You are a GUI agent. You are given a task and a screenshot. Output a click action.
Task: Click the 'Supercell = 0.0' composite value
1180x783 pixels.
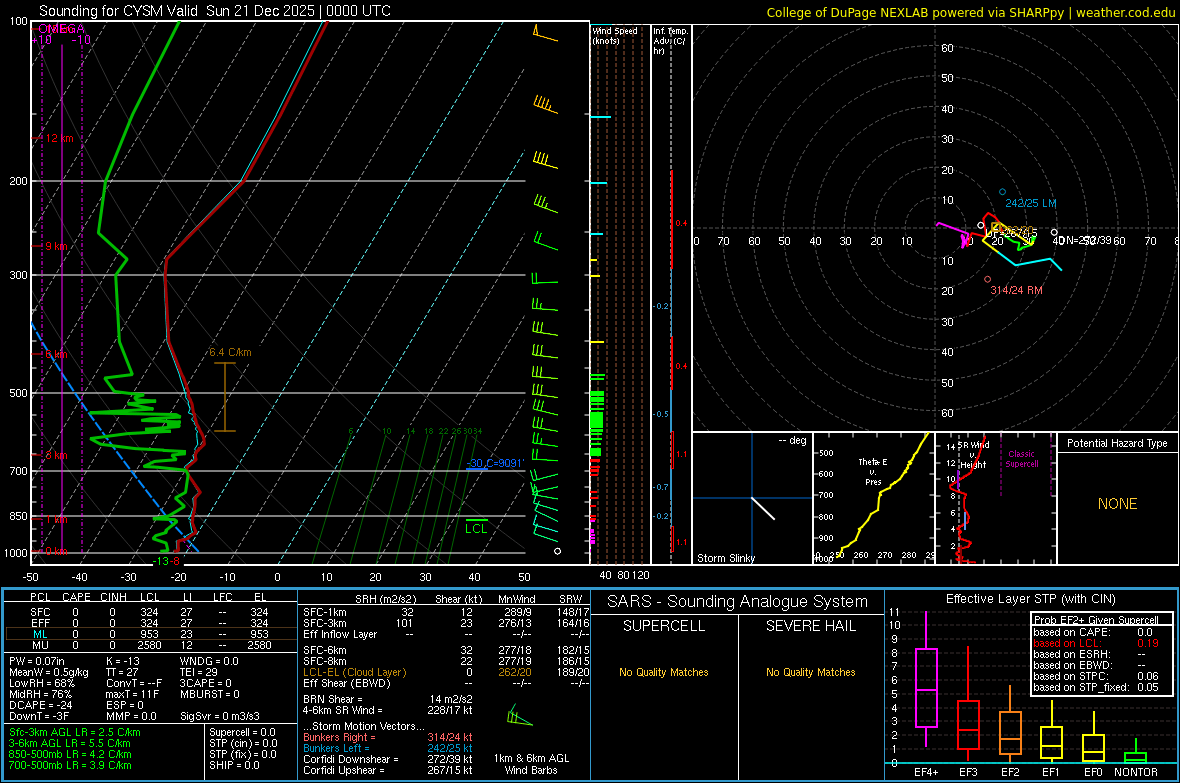tap(242, 732)
